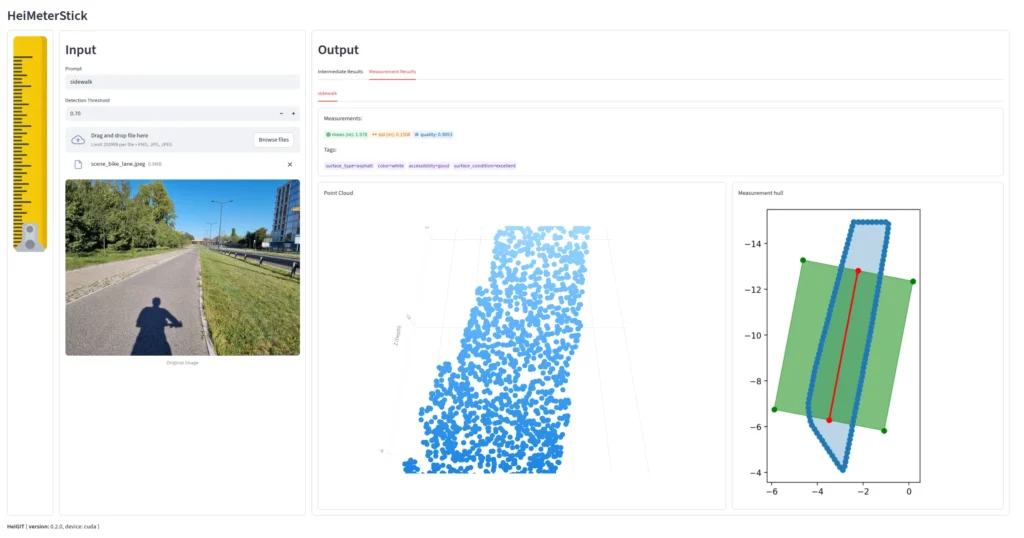Screen dimensions: 1024x538
Task: Click the Input panel heading
Action: (80, 50)
